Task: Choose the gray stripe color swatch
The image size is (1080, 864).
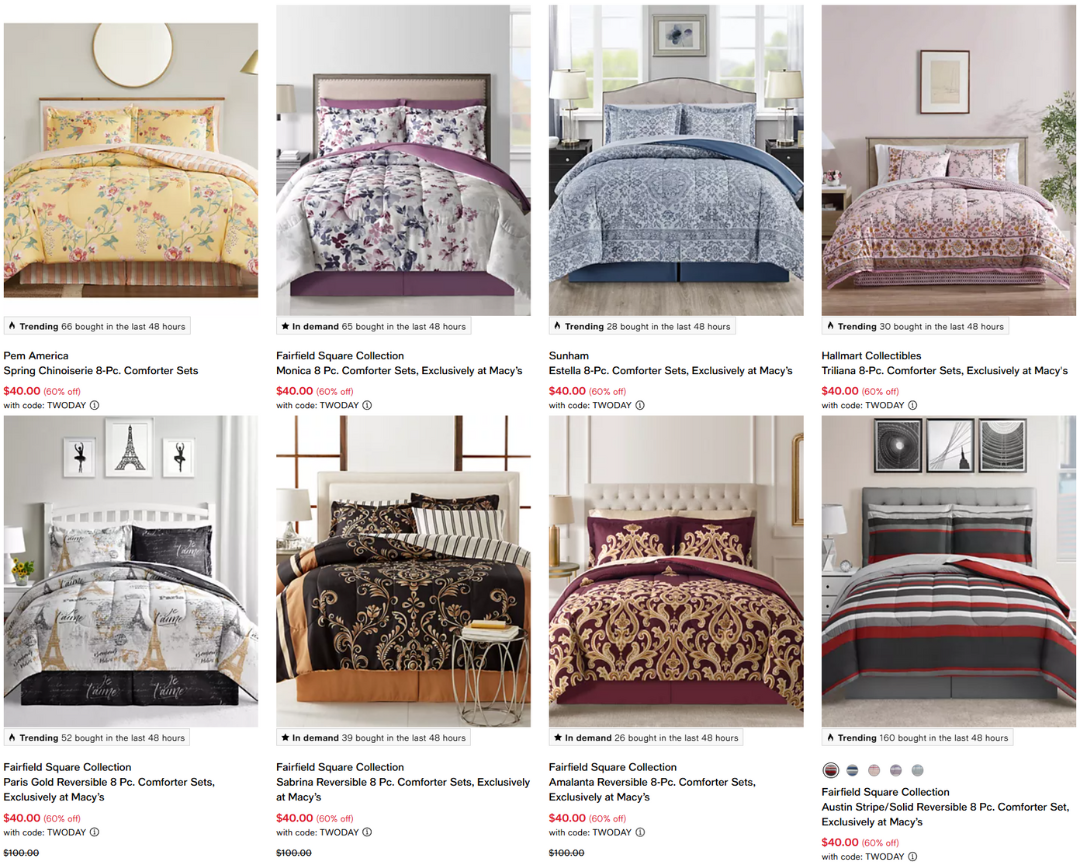Action: 917,770
